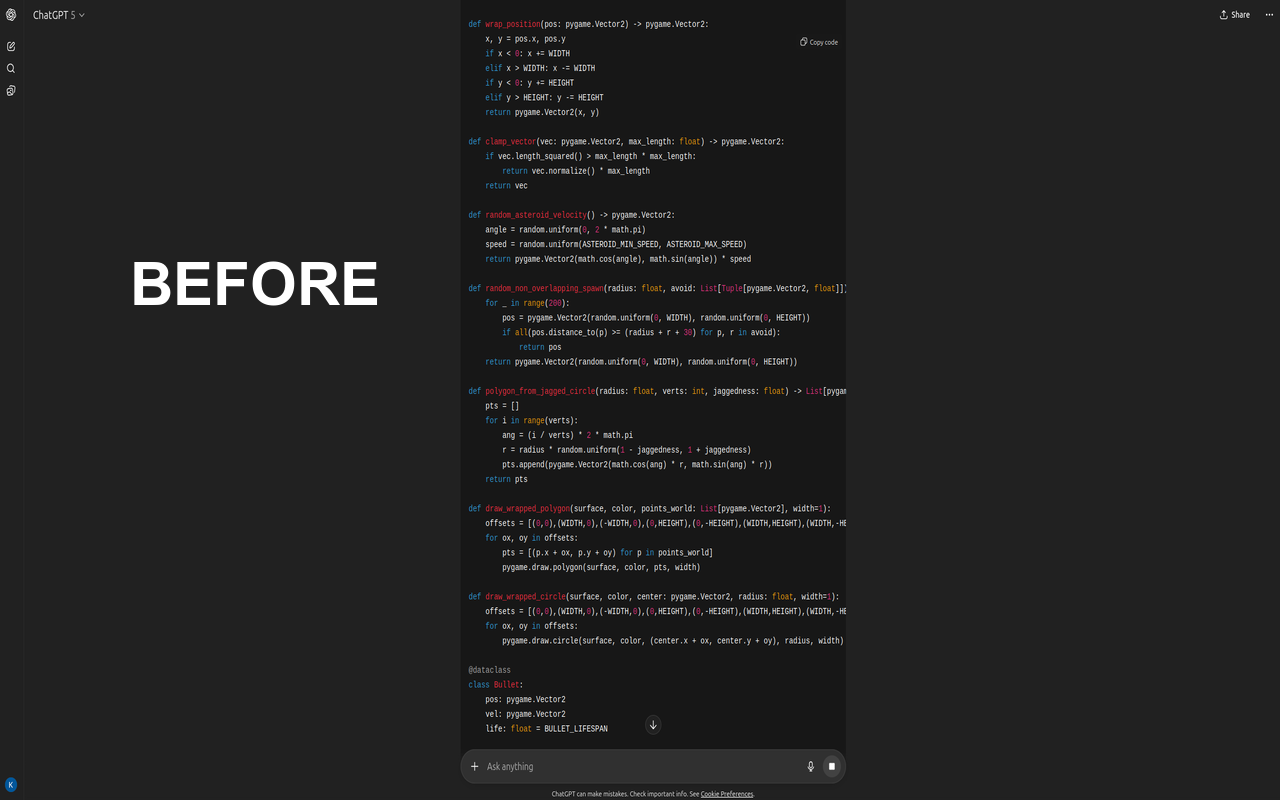Click the class Bullet declaration line
The width and height of the screenshot is (1280, 800).
coord(496,685)
